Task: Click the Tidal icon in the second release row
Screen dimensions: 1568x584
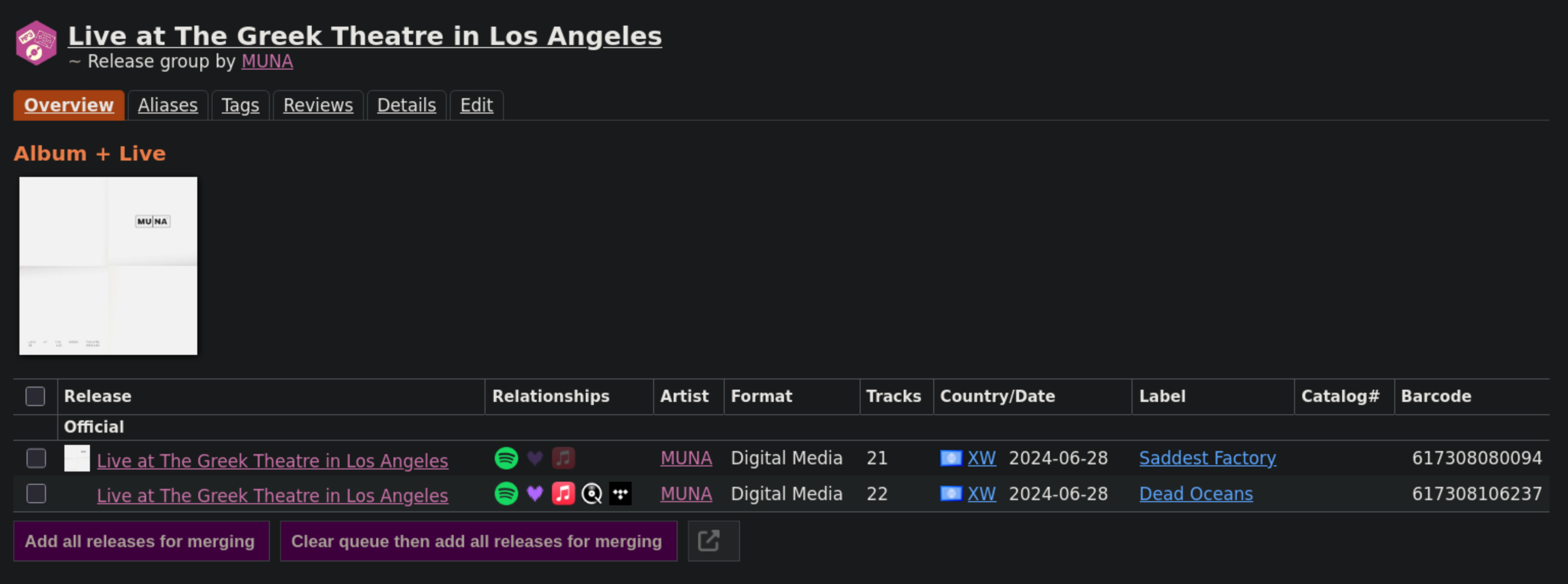Action: [x=620, y=493]
